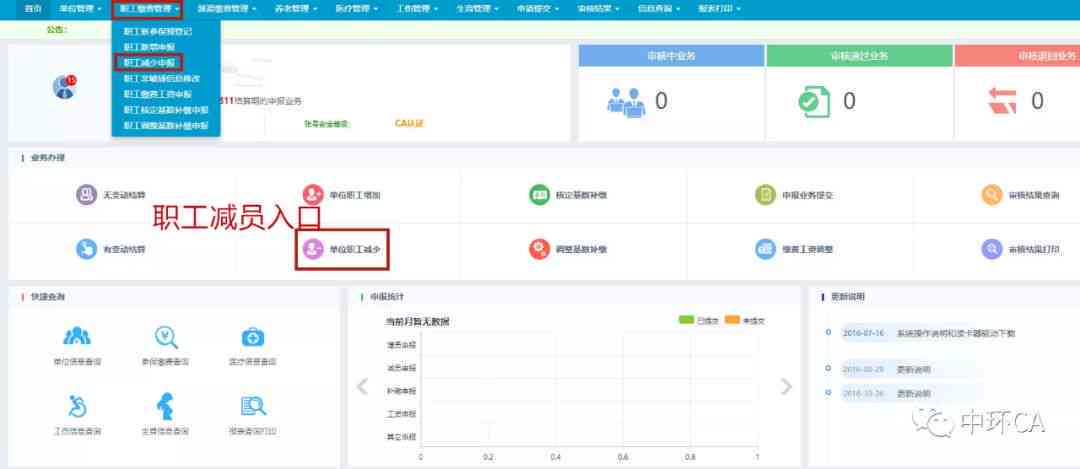Viewport: 1080px width, 469px height.
Task: Select 职工新参保预登记 in the dropdown
Action: [158, 32]
